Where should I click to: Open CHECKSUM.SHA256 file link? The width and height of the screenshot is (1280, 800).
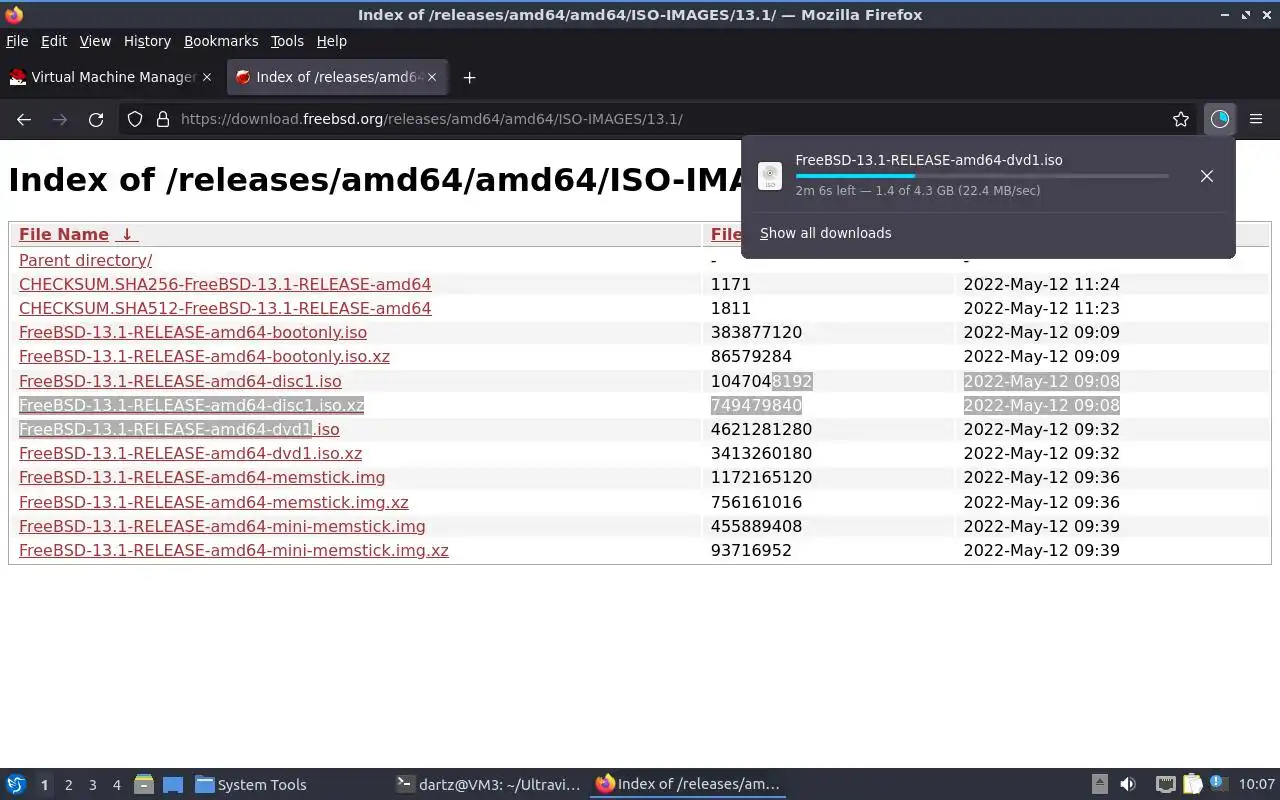pos(225,284)
